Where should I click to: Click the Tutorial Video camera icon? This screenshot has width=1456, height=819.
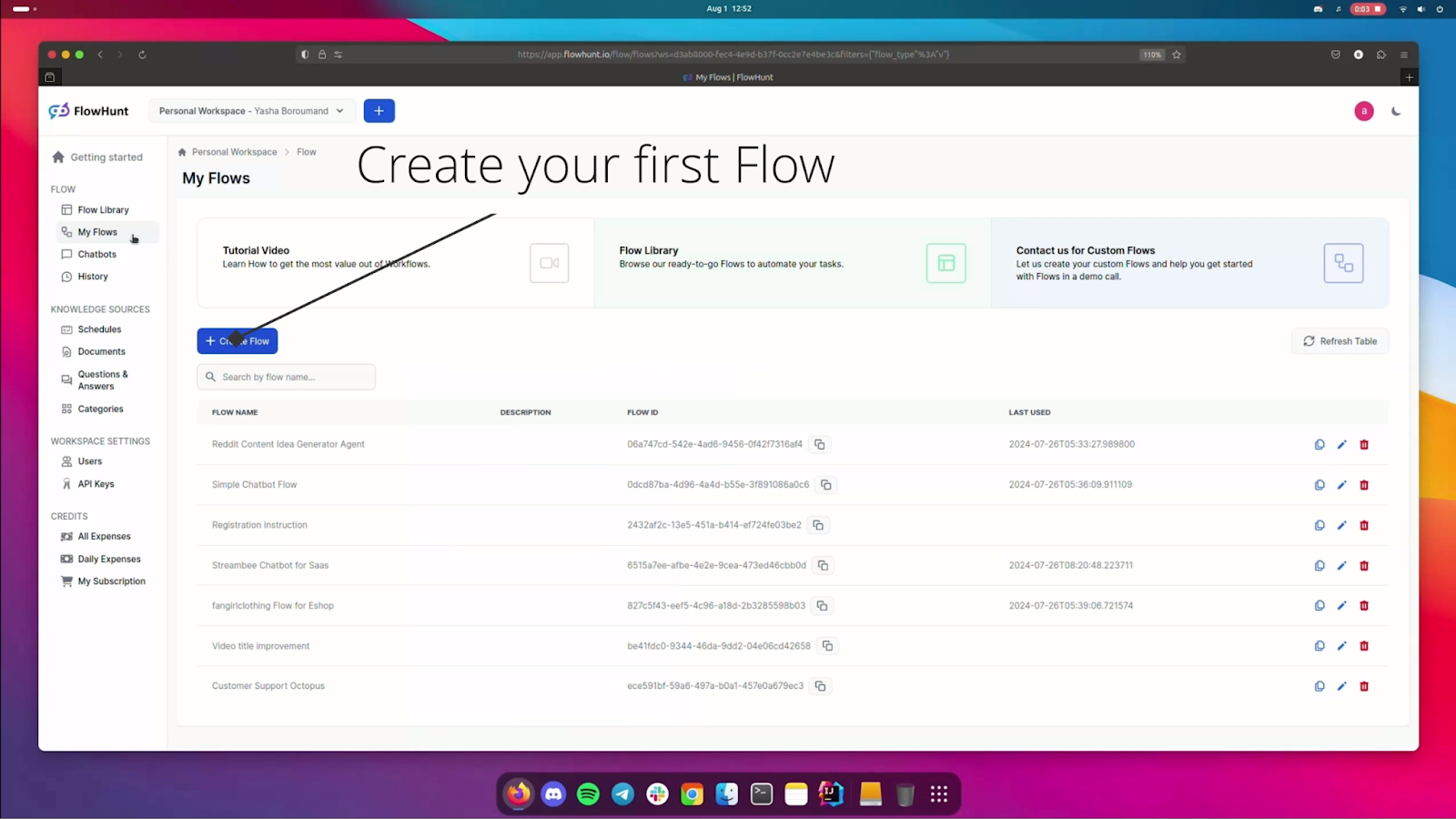(x=549, y=263)
